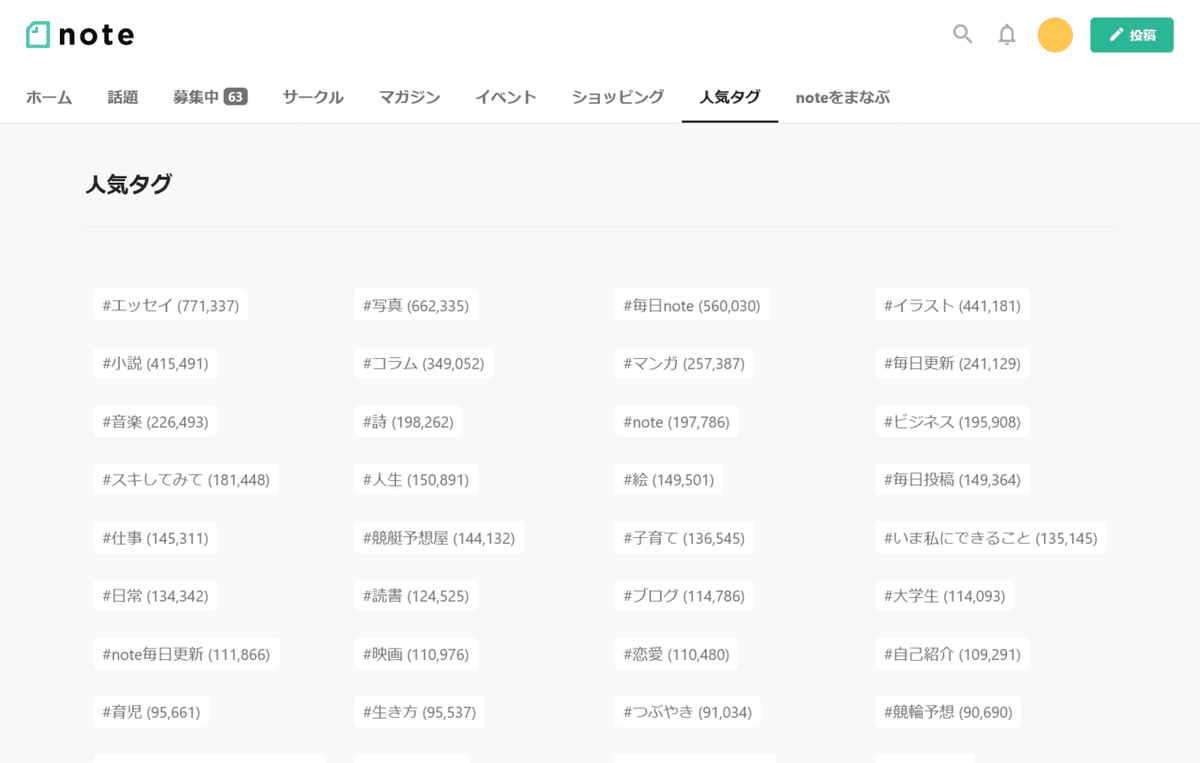
Task: Open the #大学生 tag
Action: pyautogui.click(x=945, y=596)
